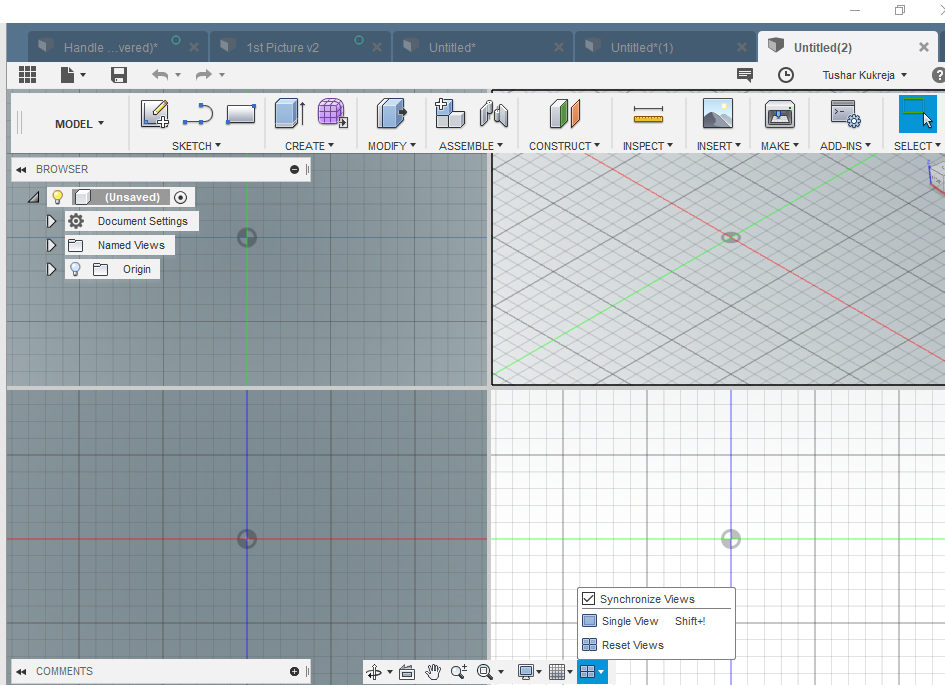Activate the Unsaved component radio button
Screen dimensions: 945x685
click(x=180, y=197)
